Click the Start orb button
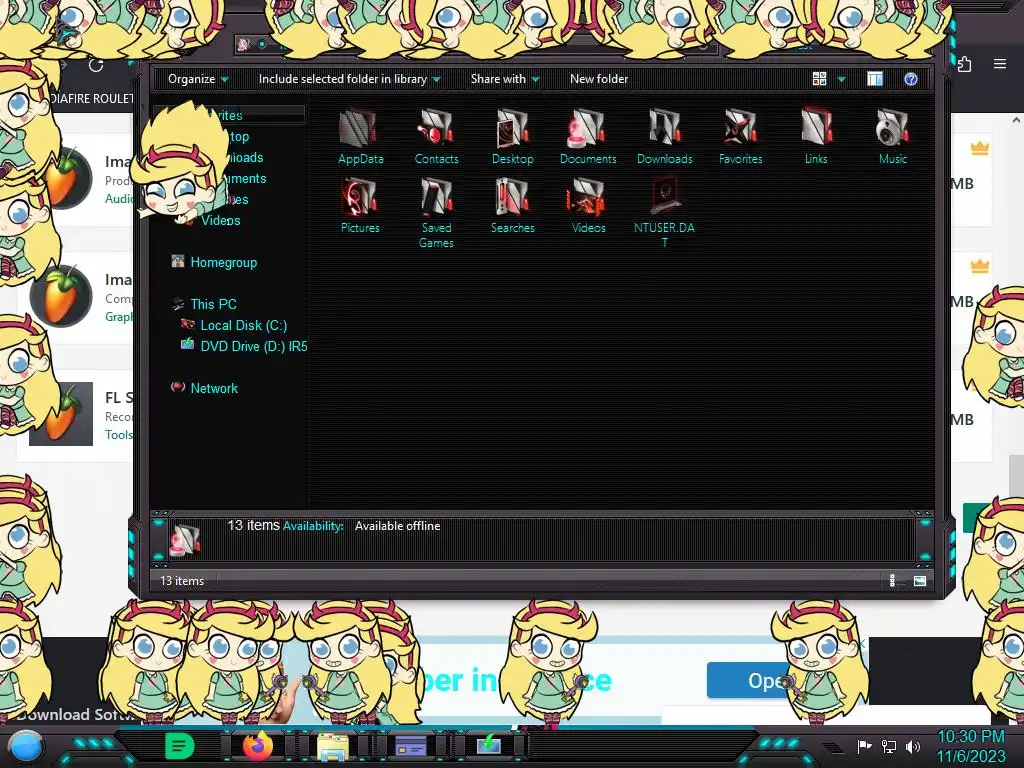This screenshot has width=1024, height=768. coord(26,746)
